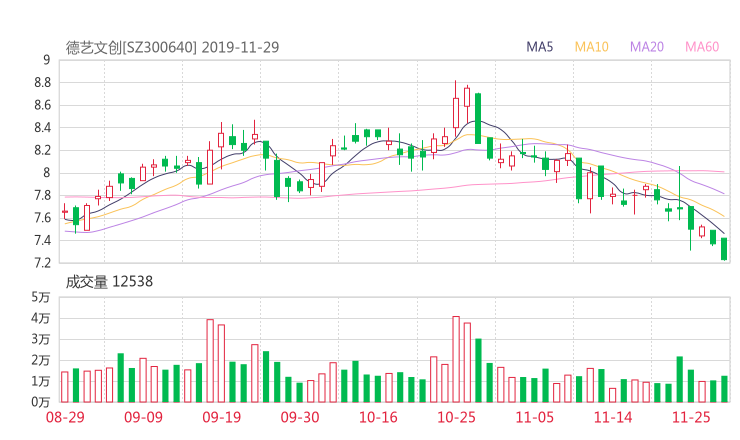
Task: Click the volume axis label 5万
Action: point(41,297)
